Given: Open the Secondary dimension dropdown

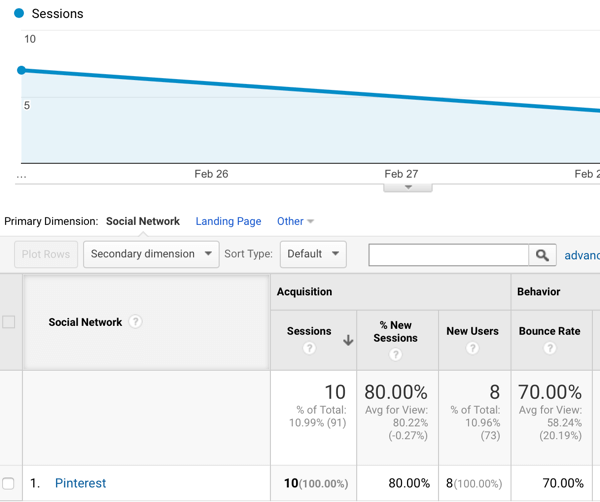Looking at the screenshot, I should tap(151, 254).
